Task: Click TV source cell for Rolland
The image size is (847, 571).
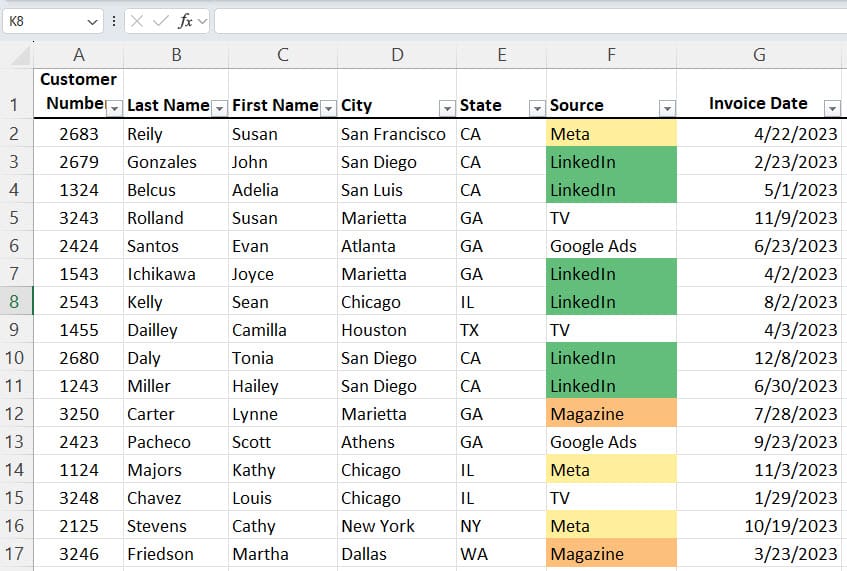Action: (x=611, y=218)
